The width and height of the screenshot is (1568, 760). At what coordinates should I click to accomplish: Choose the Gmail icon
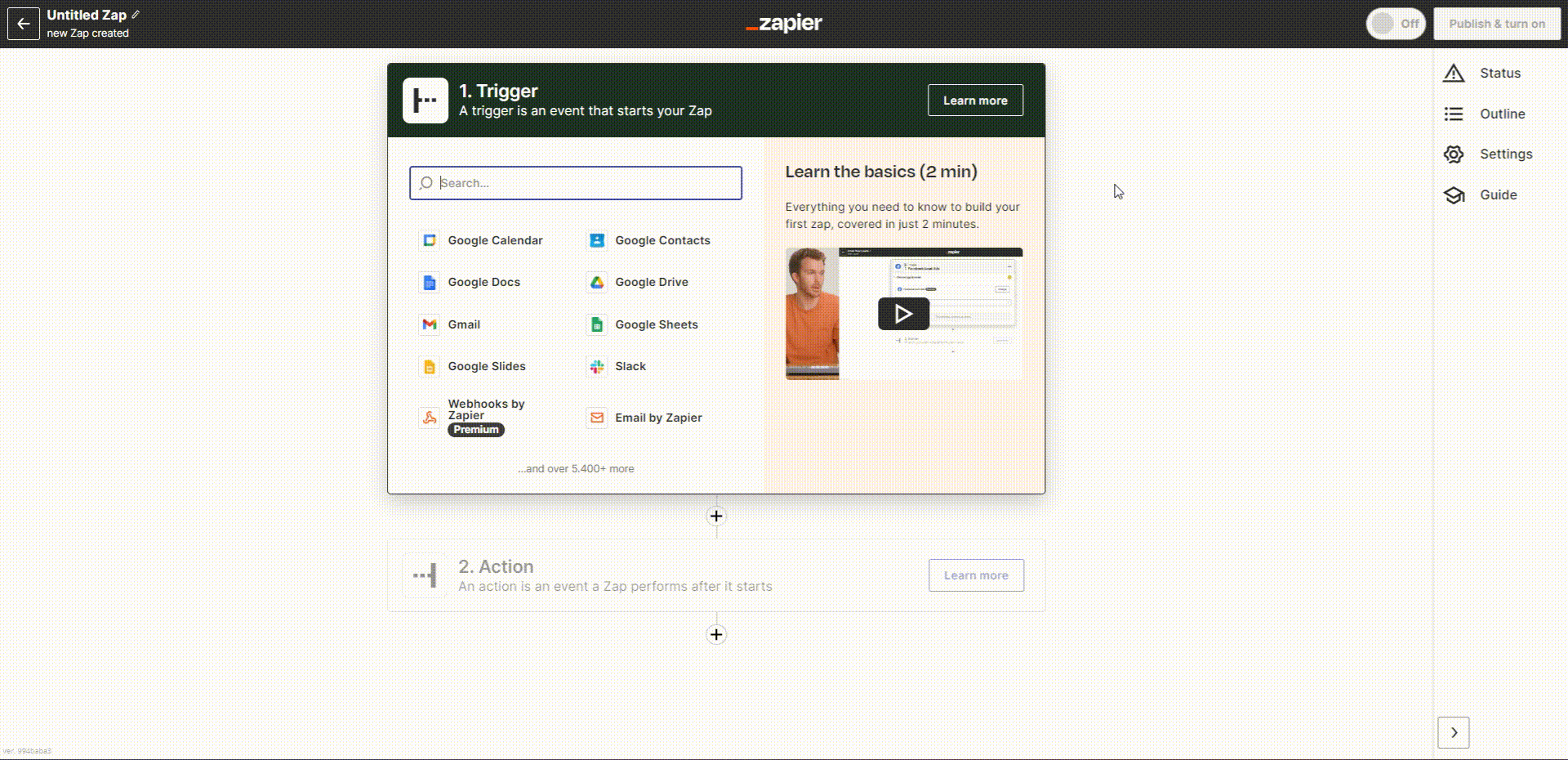430,324
